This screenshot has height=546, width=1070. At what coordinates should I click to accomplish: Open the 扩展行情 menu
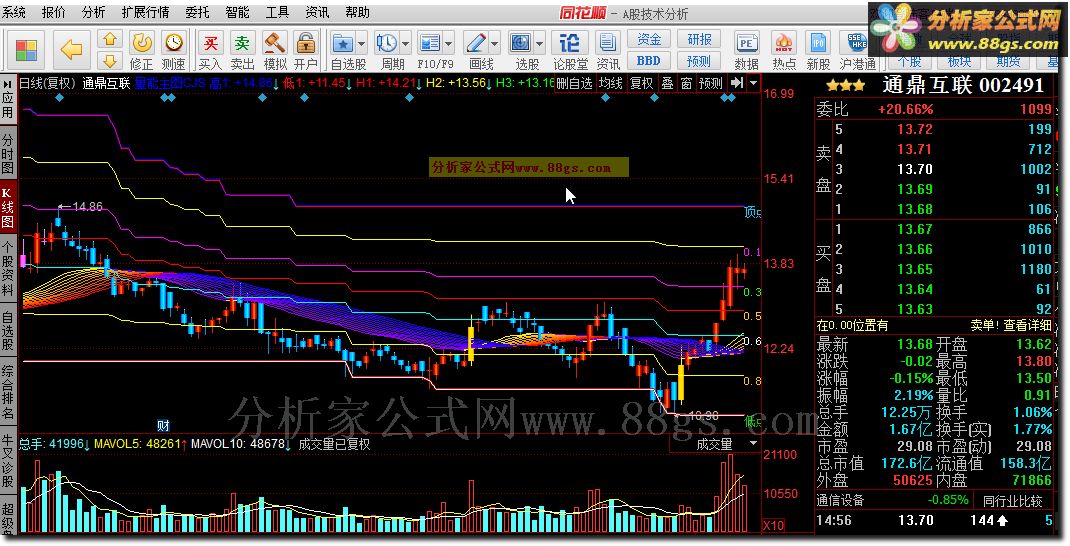point(145,12)
